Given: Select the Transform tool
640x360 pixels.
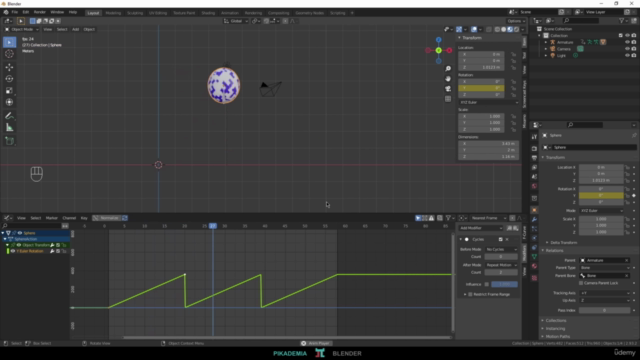Looking at the screenshot, I should (9, 102).
